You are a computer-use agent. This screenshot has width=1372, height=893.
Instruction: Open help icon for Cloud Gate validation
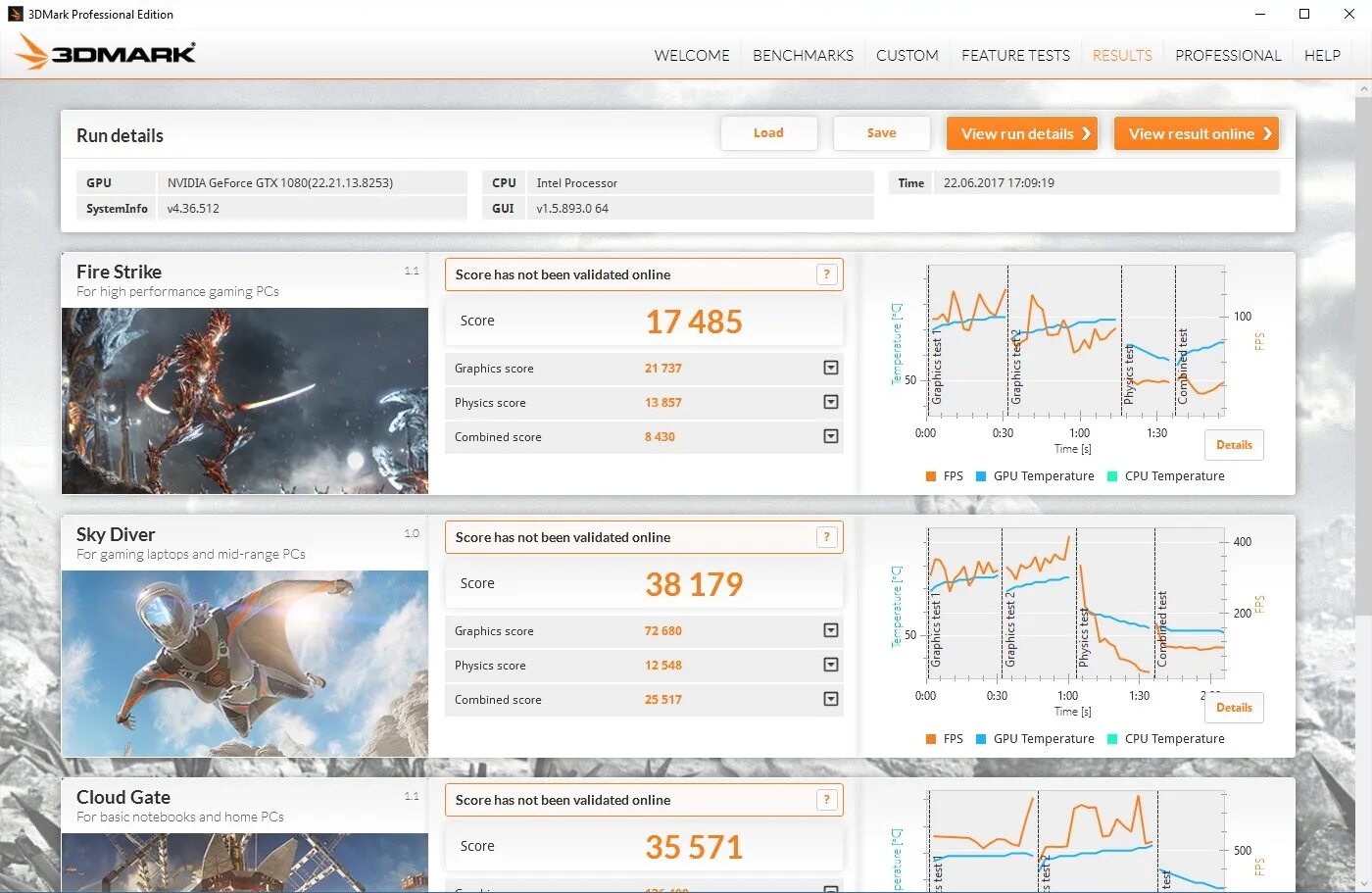click(827, 800)
